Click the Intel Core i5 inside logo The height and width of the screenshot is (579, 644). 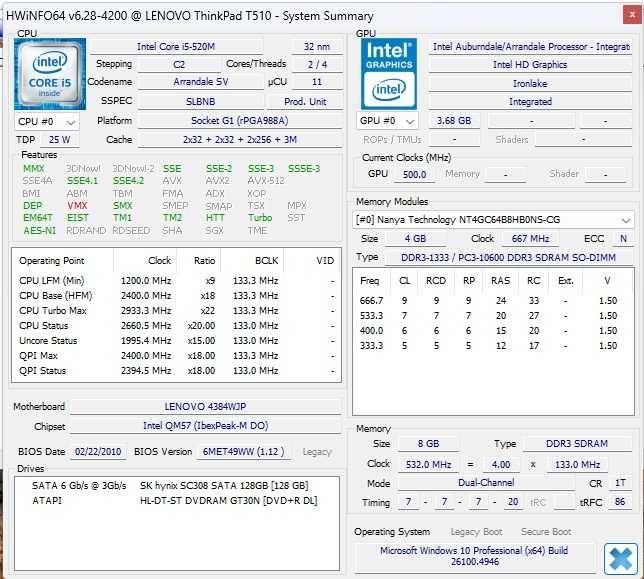click(x=50, y=74)
